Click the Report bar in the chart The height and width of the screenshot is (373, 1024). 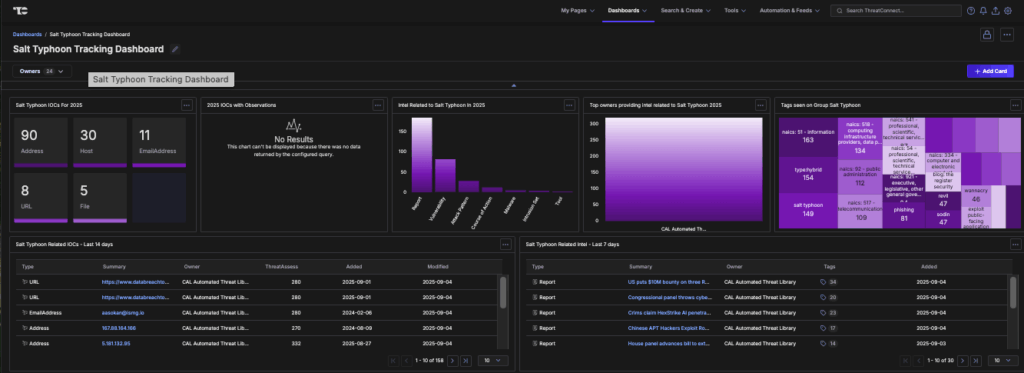tap(422, 155)
